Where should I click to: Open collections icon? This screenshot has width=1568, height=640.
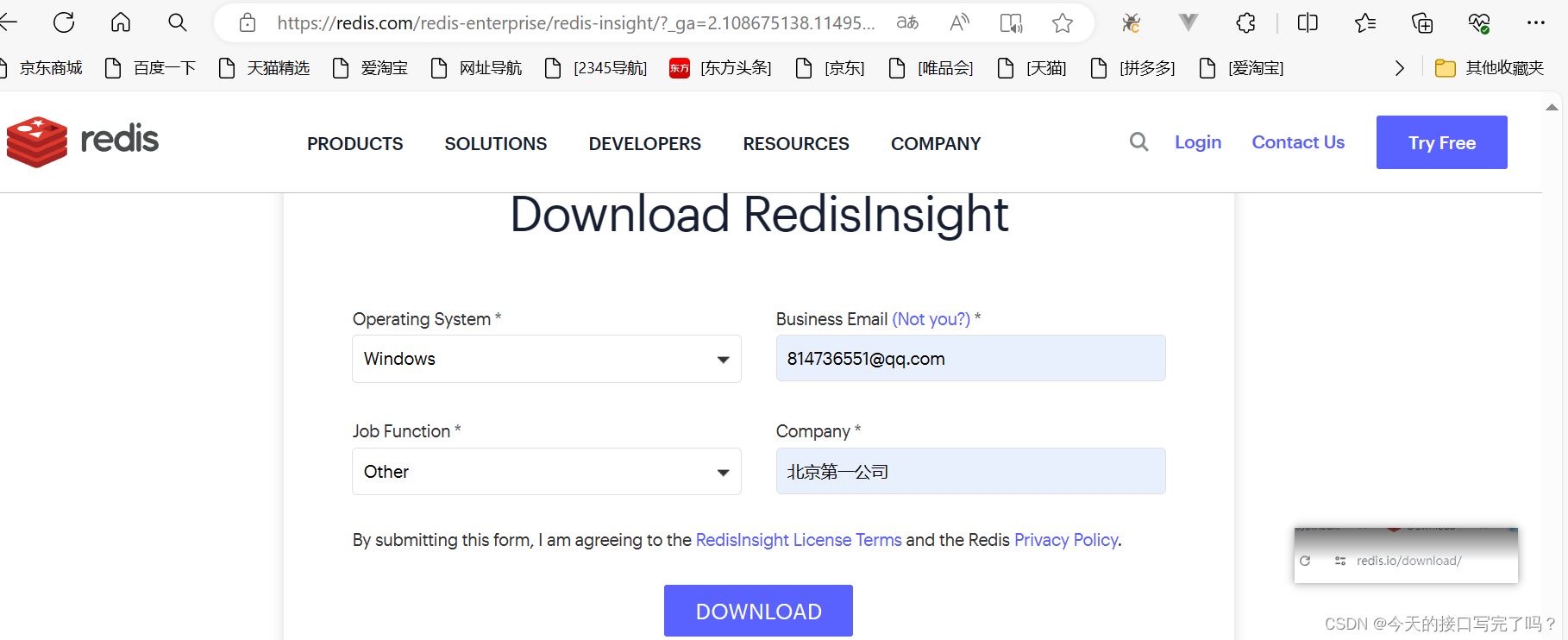pos(1422,23)
